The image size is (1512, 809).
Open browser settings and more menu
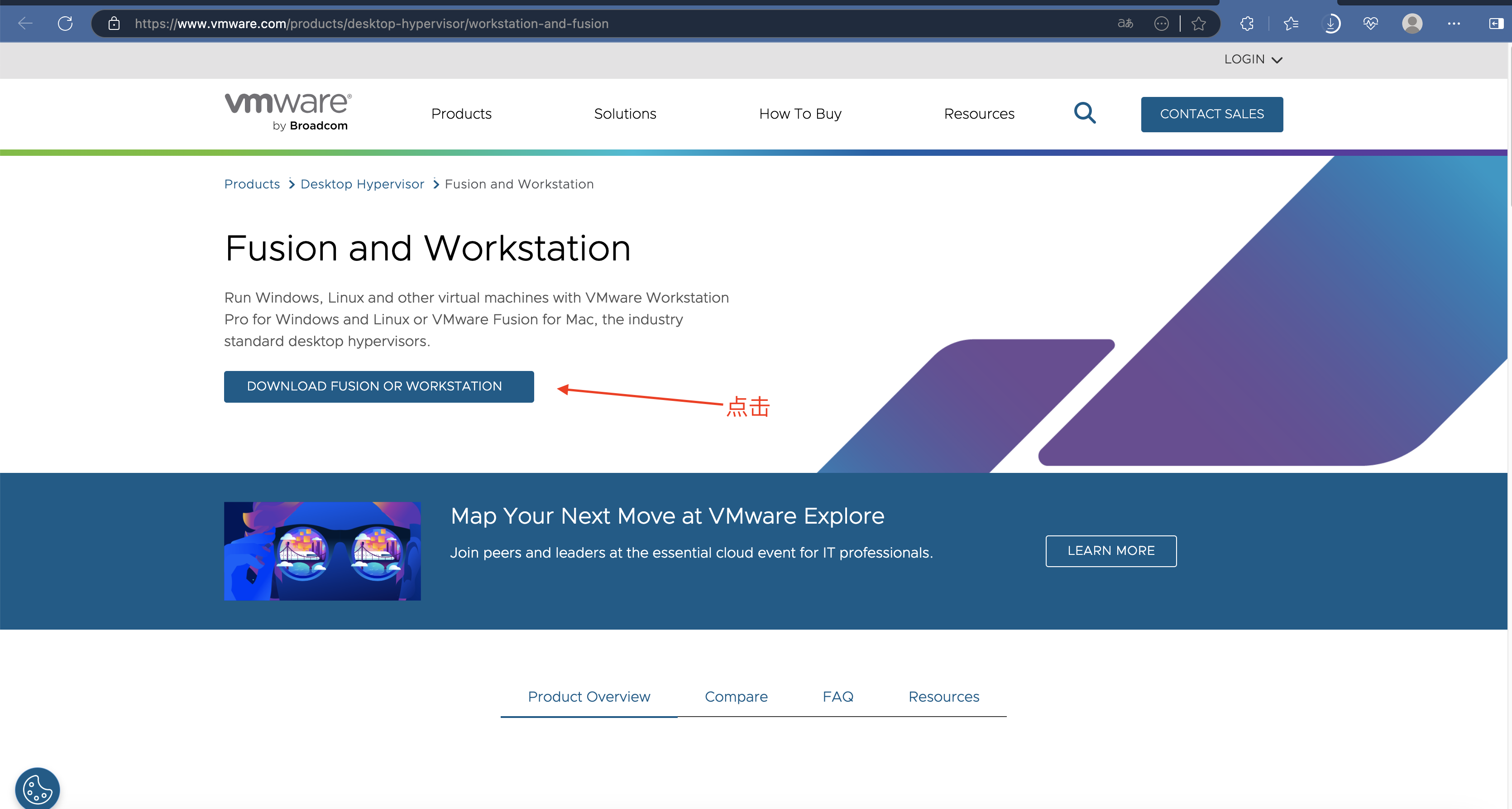(1454, 24)
